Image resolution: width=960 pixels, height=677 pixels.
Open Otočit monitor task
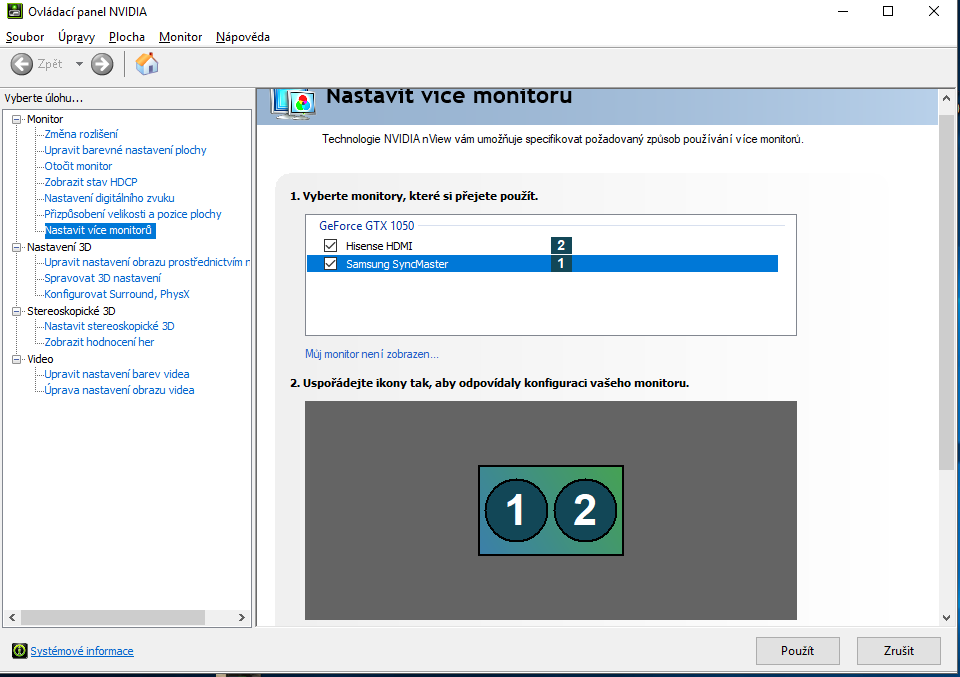click(78, 166)
